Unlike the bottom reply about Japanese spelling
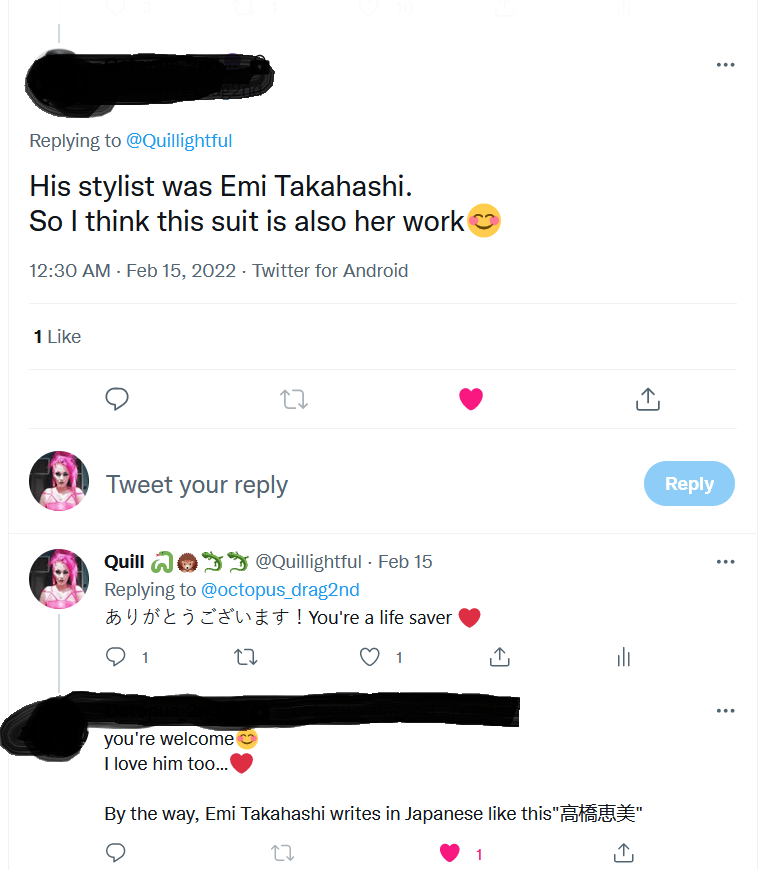 [450, 853]
